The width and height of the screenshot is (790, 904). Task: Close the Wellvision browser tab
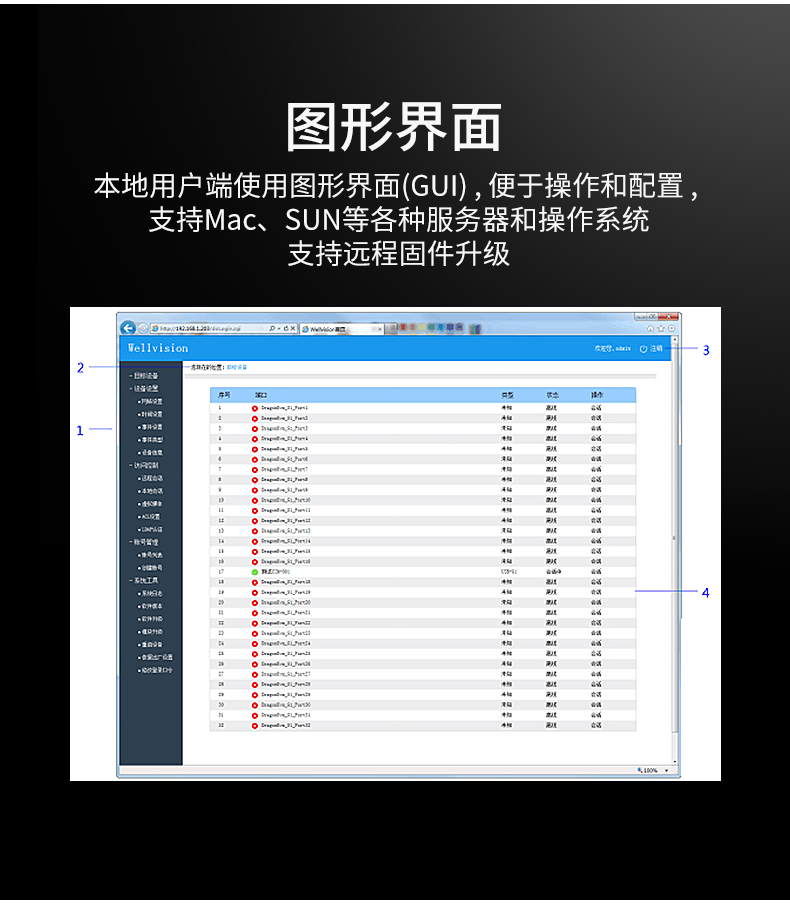pyautogui.click(x=379, y=329)
